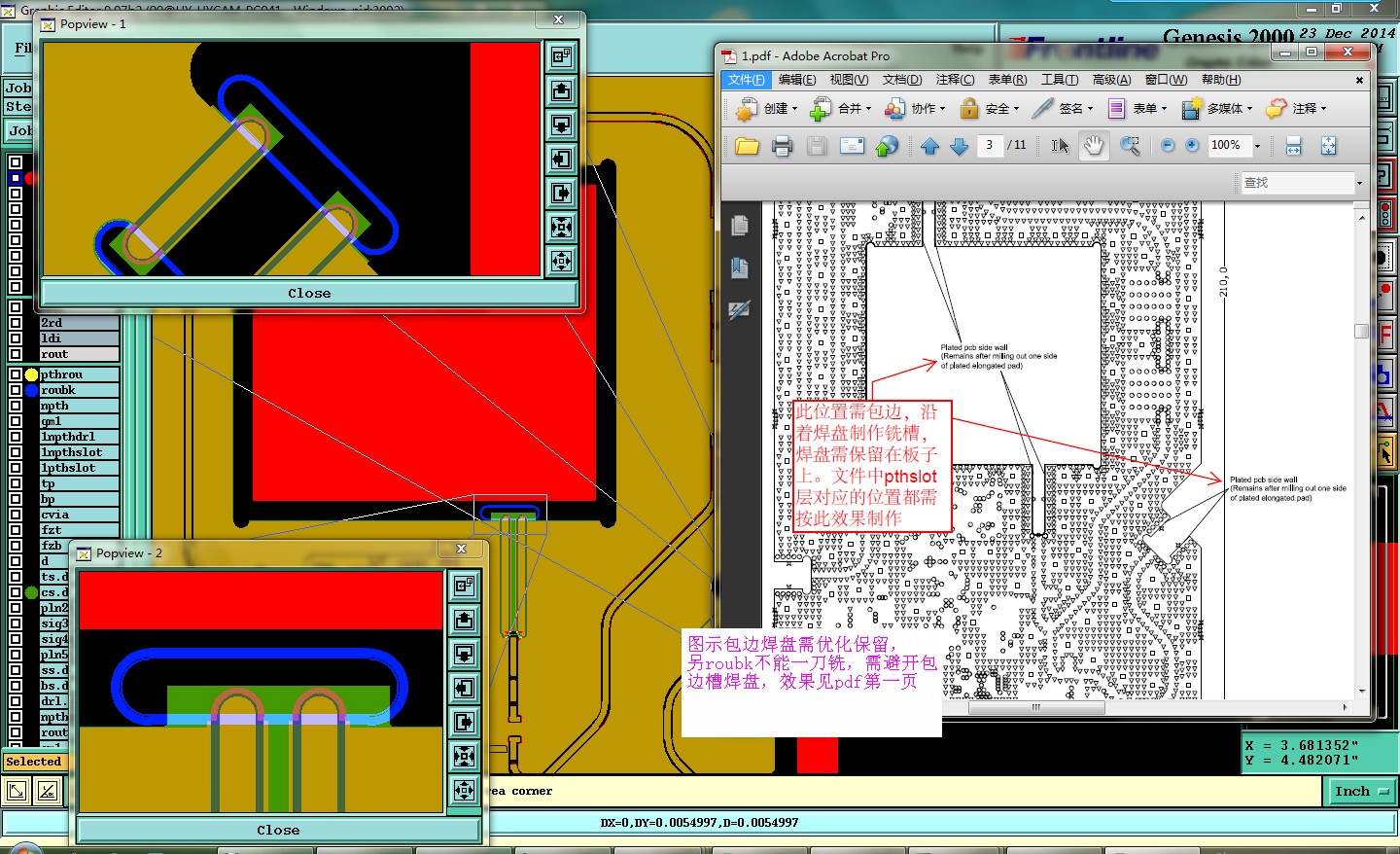The height and width of the screenshot is (854, 1400).
Task: Open a file with Acrobat folder icon
Action: click(747, 146)
